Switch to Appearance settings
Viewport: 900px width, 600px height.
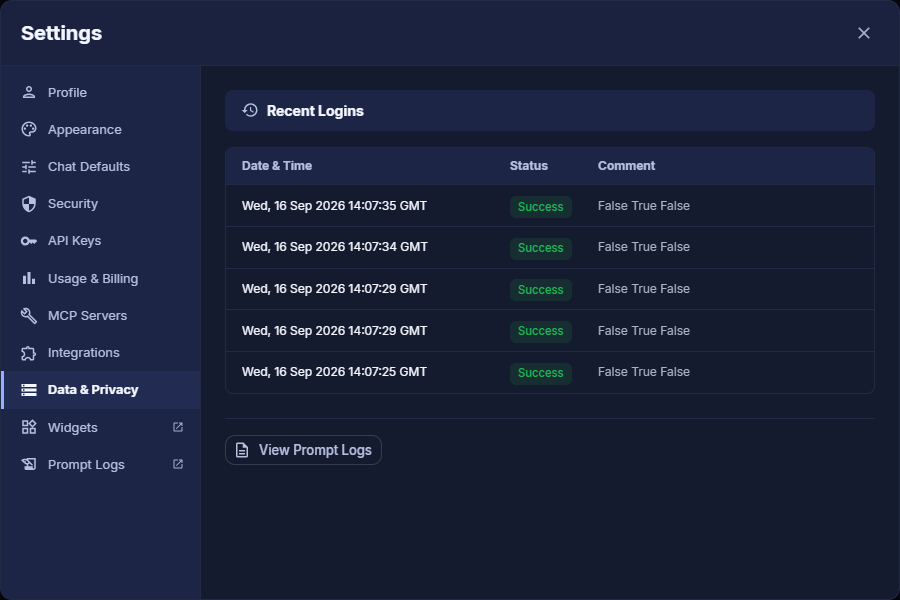click(x=101, y=130)
